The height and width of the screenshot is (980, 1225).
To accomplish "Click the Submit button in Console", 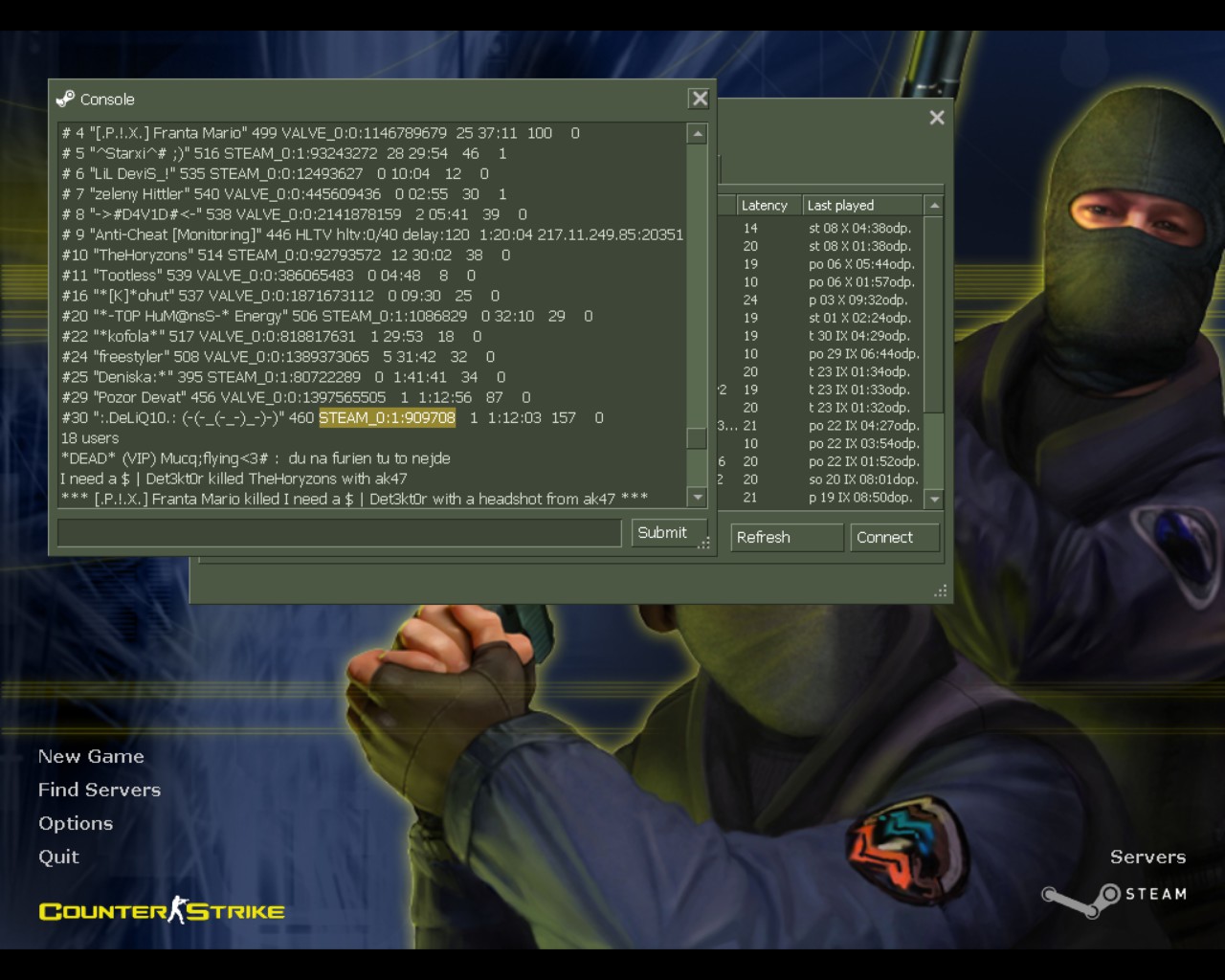I will click(x=668, y=533).
